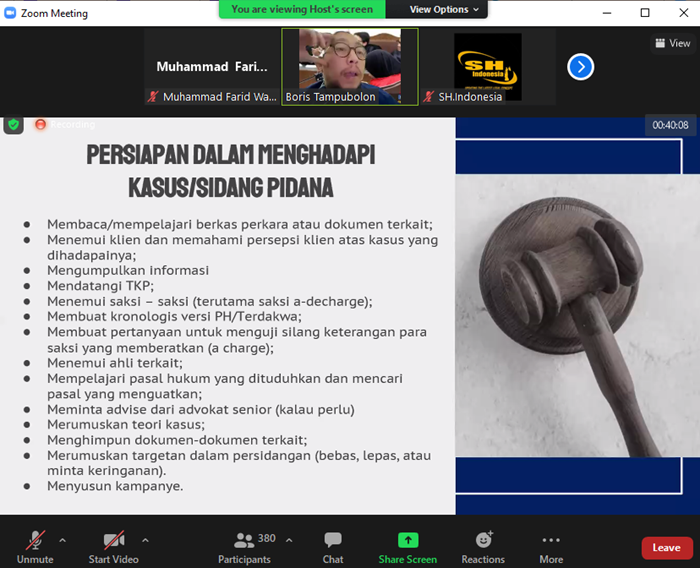Viewport: 700px width, 568px height.
Task: Click 'Menghimpun dokumen-dokumen terkait;' line
Action: click(177, 440)
